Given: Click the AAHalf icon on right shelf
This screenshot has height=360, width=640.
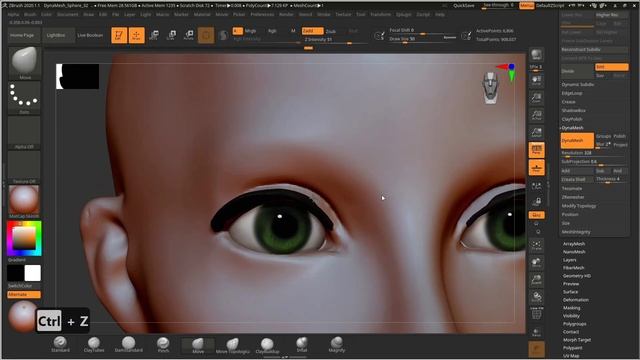Looking at the screenshot, I should click(536, 132).
